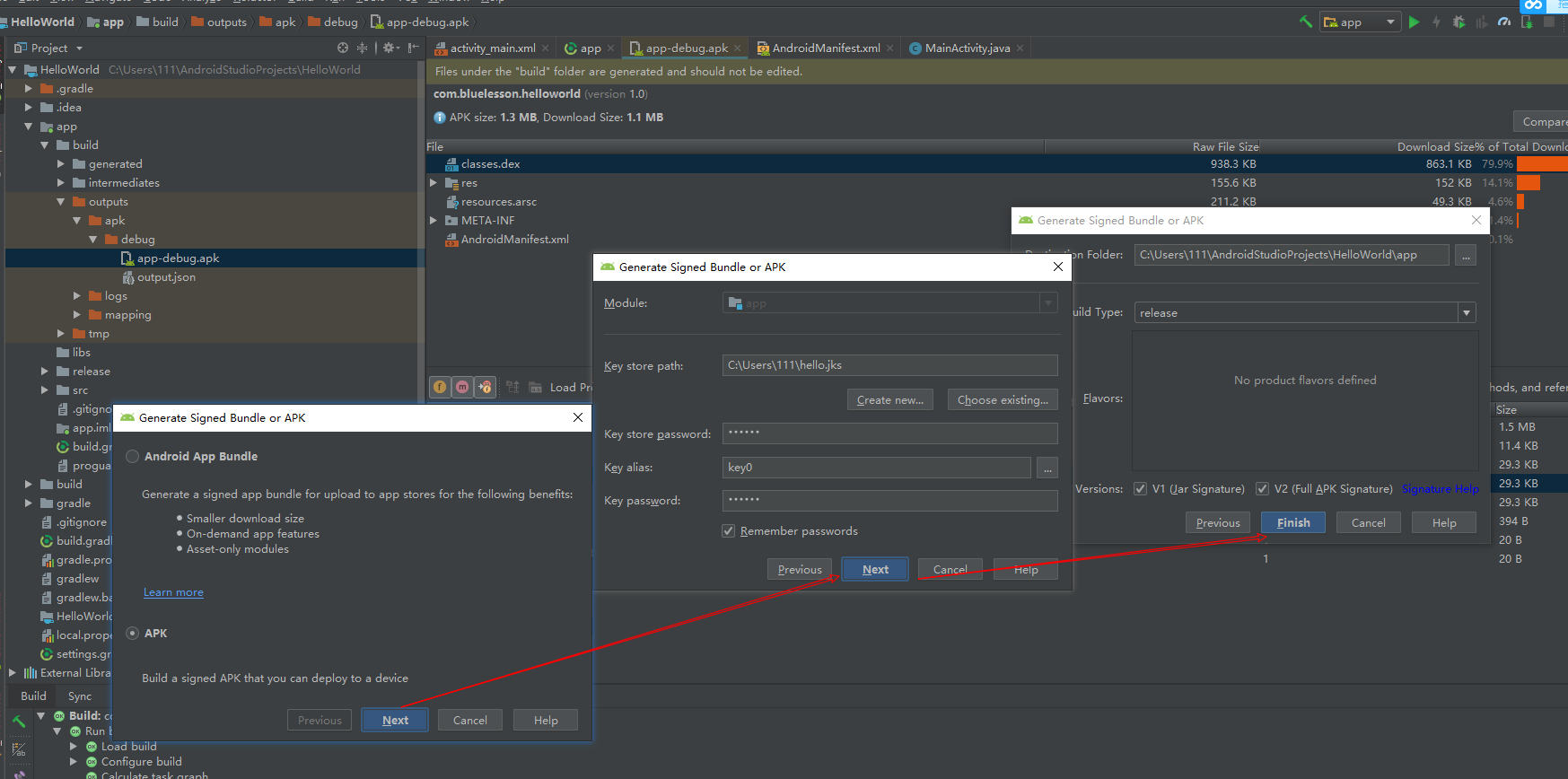Click Previous in the Finish dialog
This screenshot has width=1568, height=779.
pos(1218,523)
